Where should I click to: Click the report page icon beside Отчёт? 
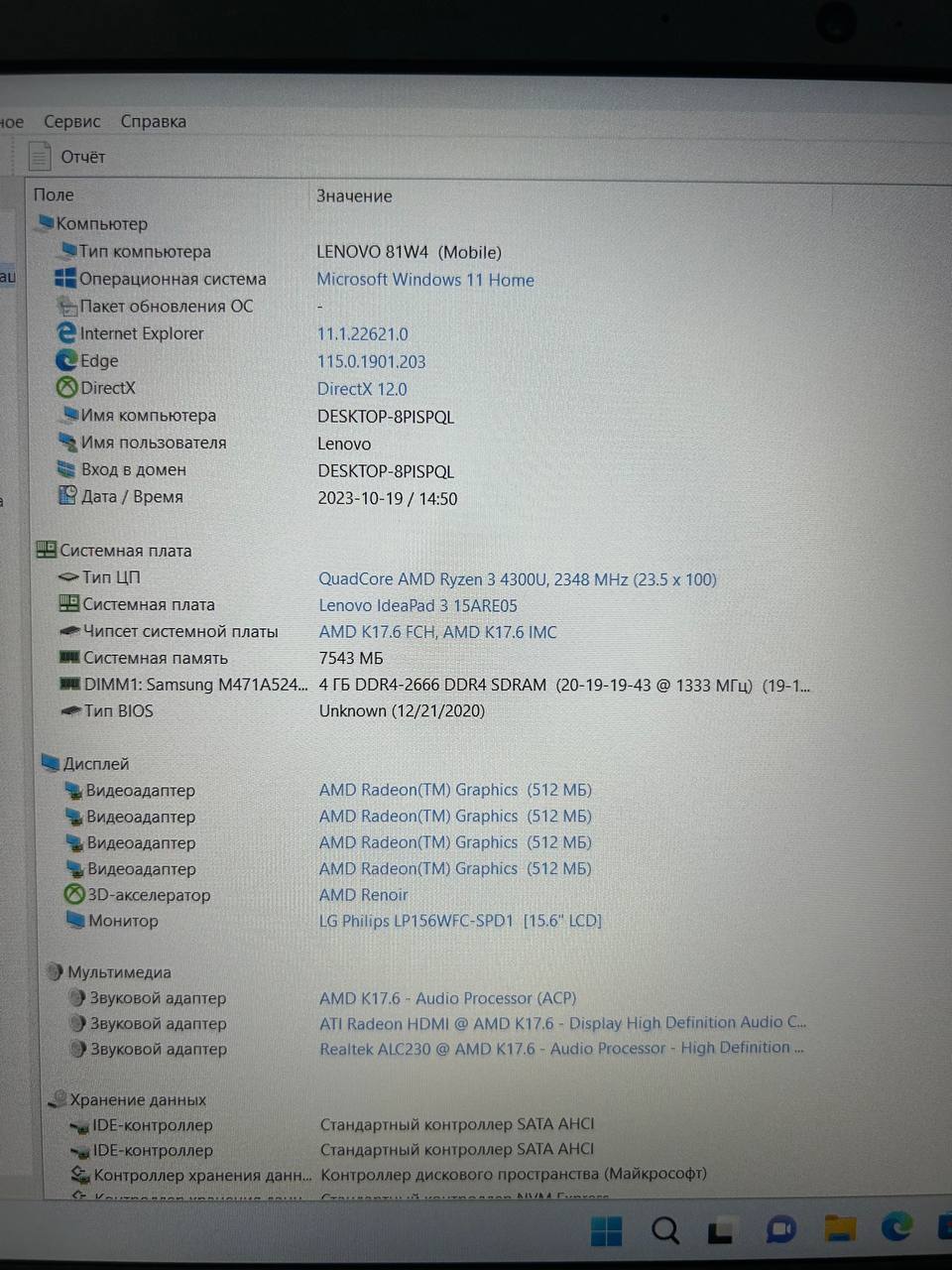40,156
